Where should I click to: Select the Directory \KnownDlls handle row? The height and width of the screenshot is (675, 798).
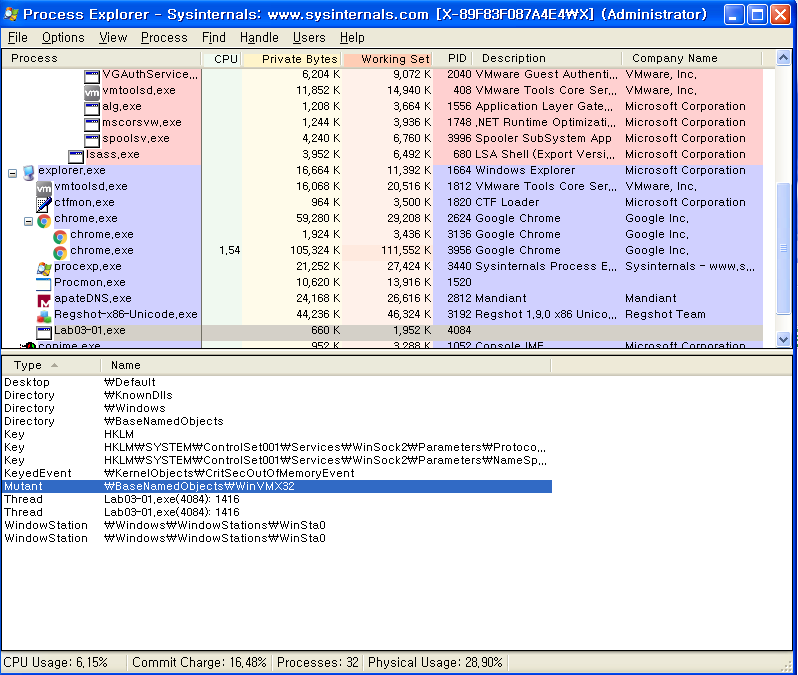click(x=277, y=396)
